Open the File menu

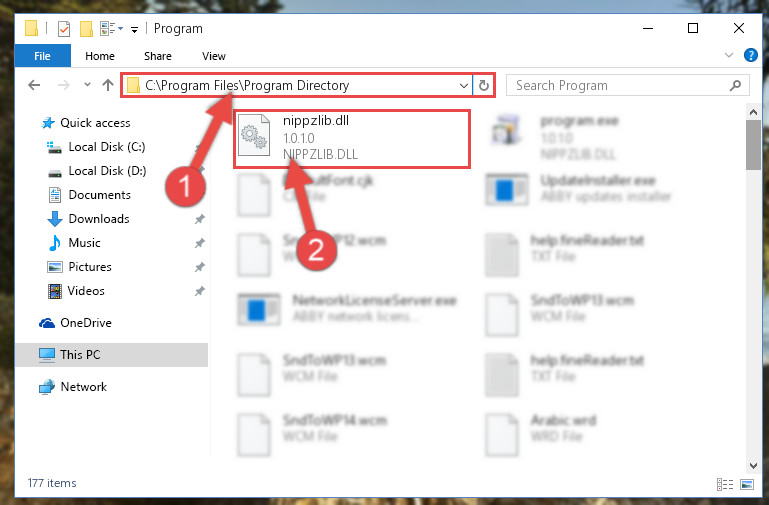[x=42, y=56]
